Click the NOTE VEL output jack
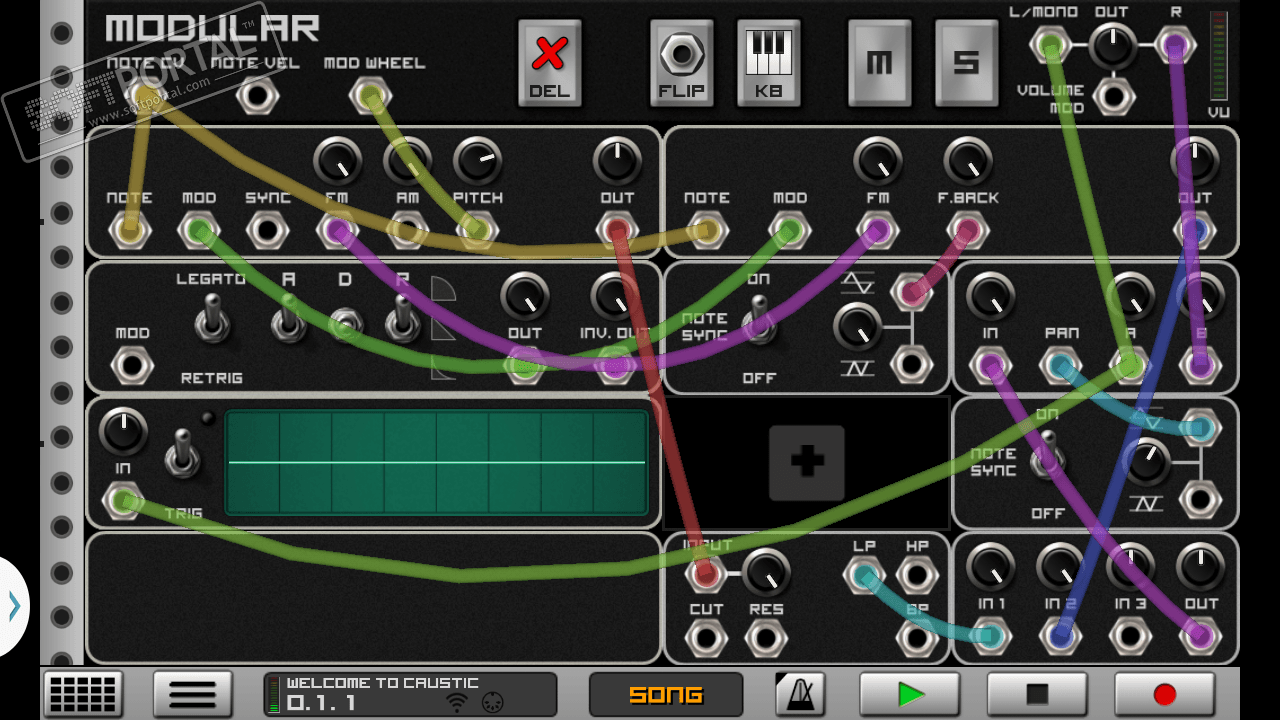The image size is (1280, 720). pos(257,96)
